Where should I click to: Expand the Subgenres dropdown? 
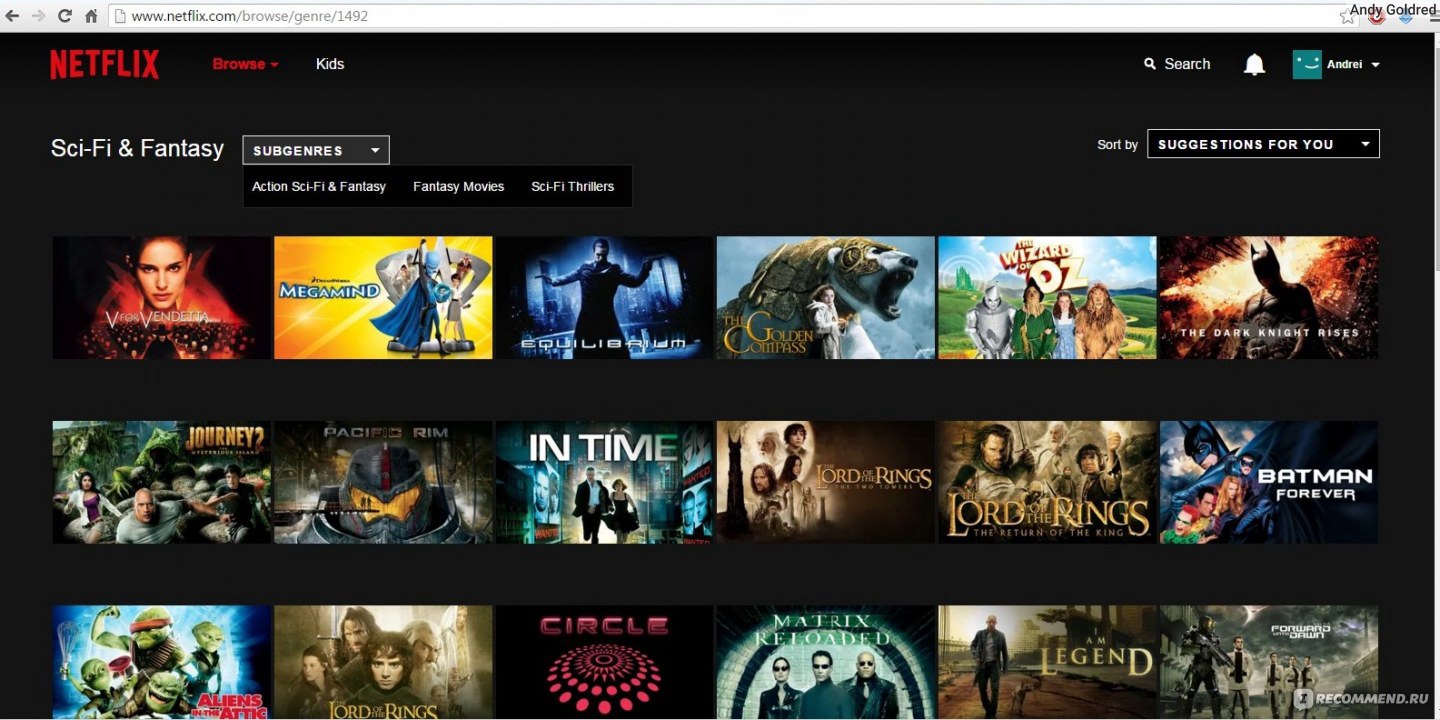pyautogui.click(x=316, y=150)
